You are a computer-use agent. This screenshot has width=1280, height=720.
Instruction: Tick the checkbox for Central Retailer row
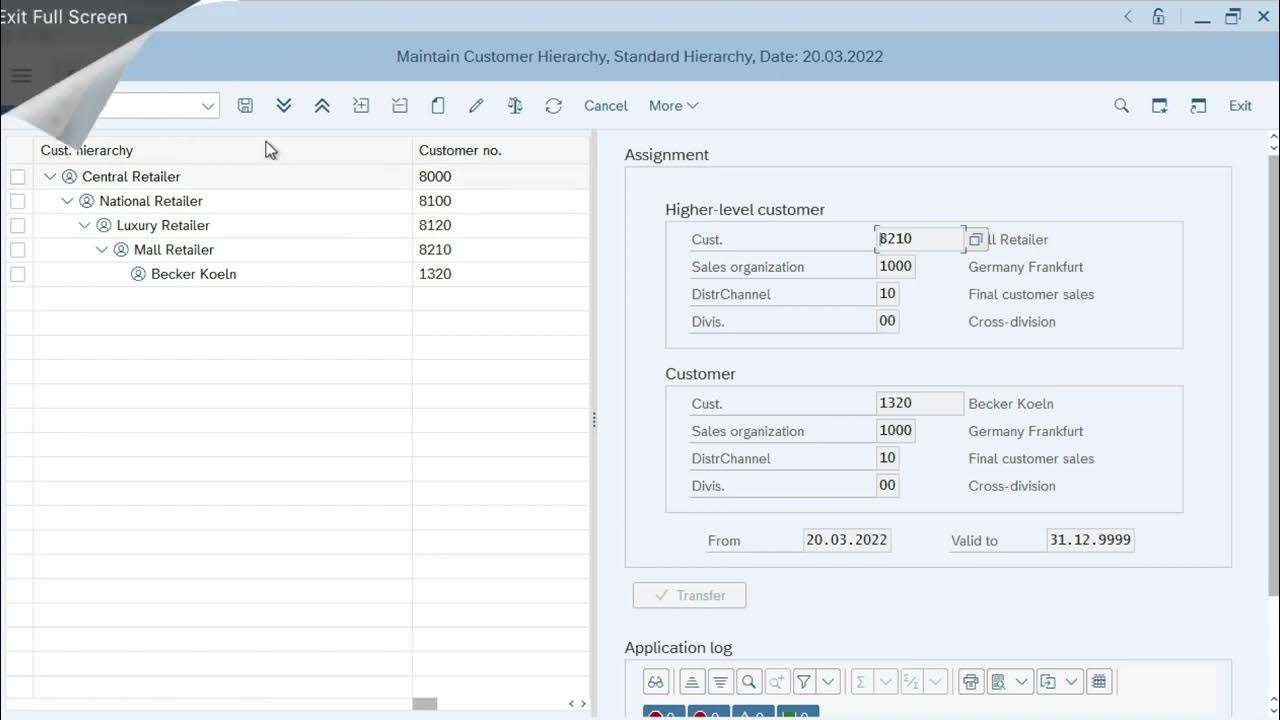(x=18, y=177)
